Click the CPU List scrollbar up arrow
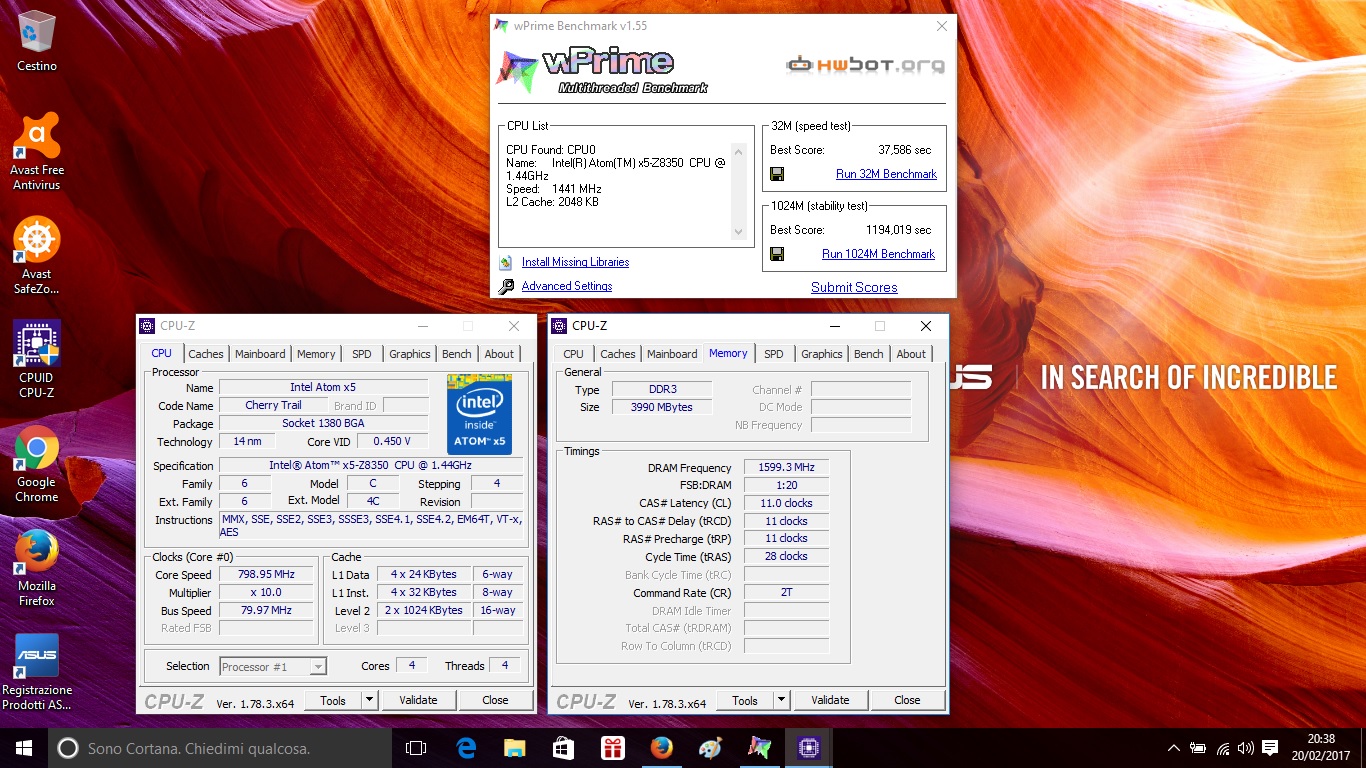 739,152
